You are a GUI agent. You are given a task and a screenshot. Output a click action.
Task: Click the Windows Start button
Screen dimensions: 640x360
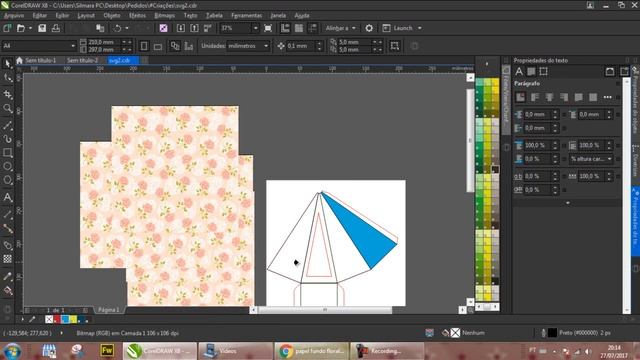(12, 351)
